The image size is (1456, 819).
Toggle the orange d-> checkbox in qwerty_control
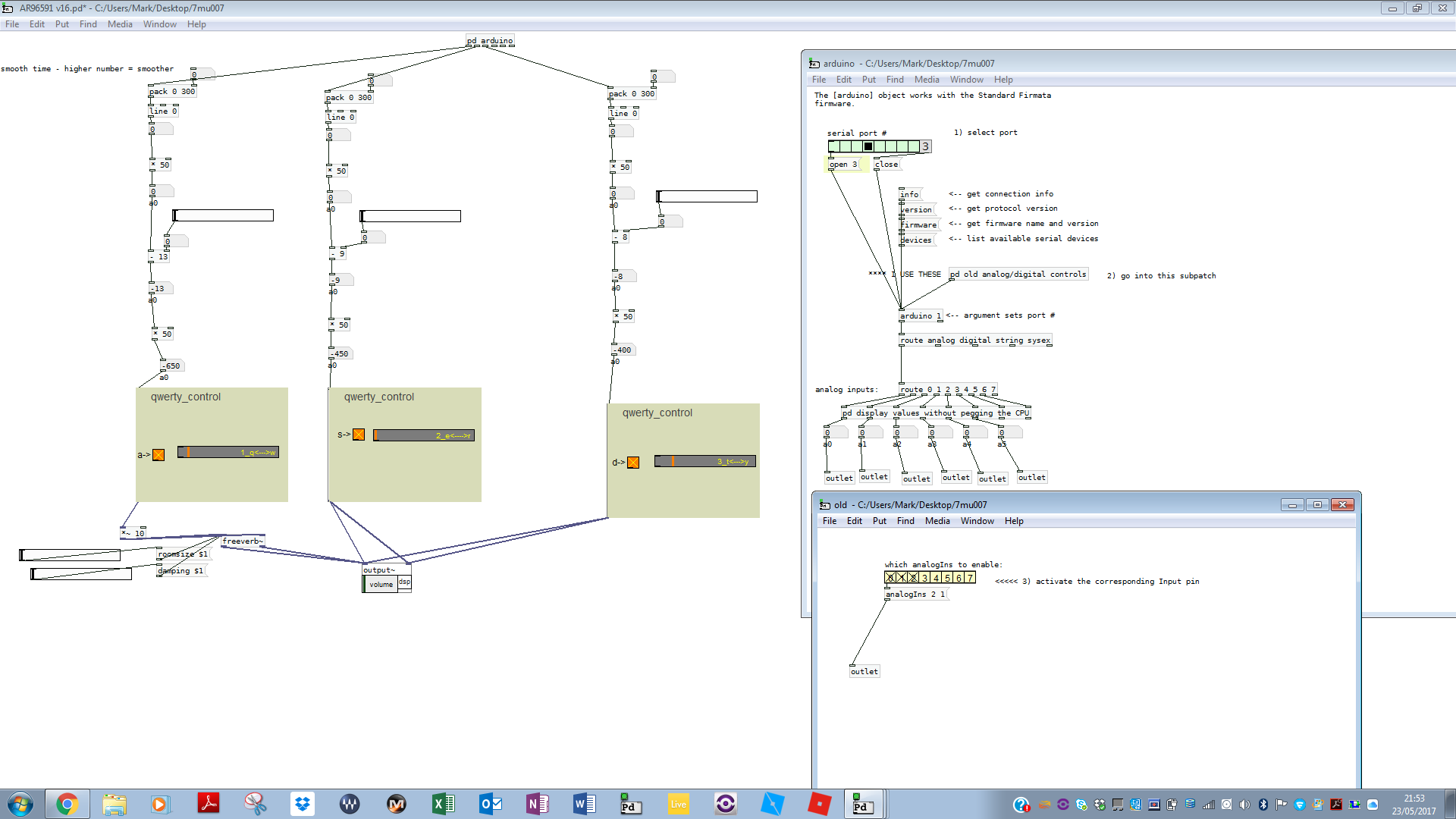pos(633,463)
